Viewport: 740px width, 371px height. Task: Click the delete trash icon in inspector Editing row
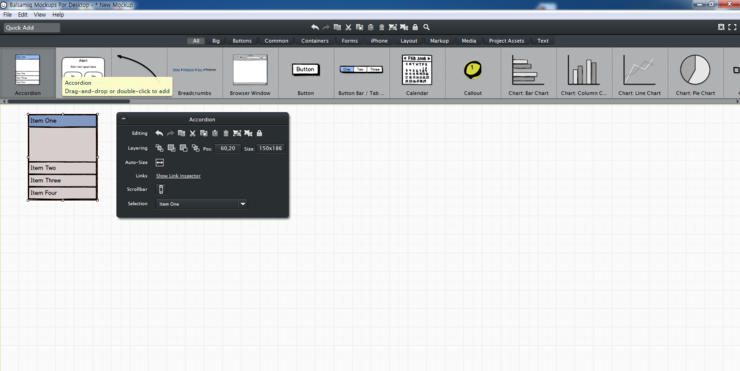pos(226,134)
